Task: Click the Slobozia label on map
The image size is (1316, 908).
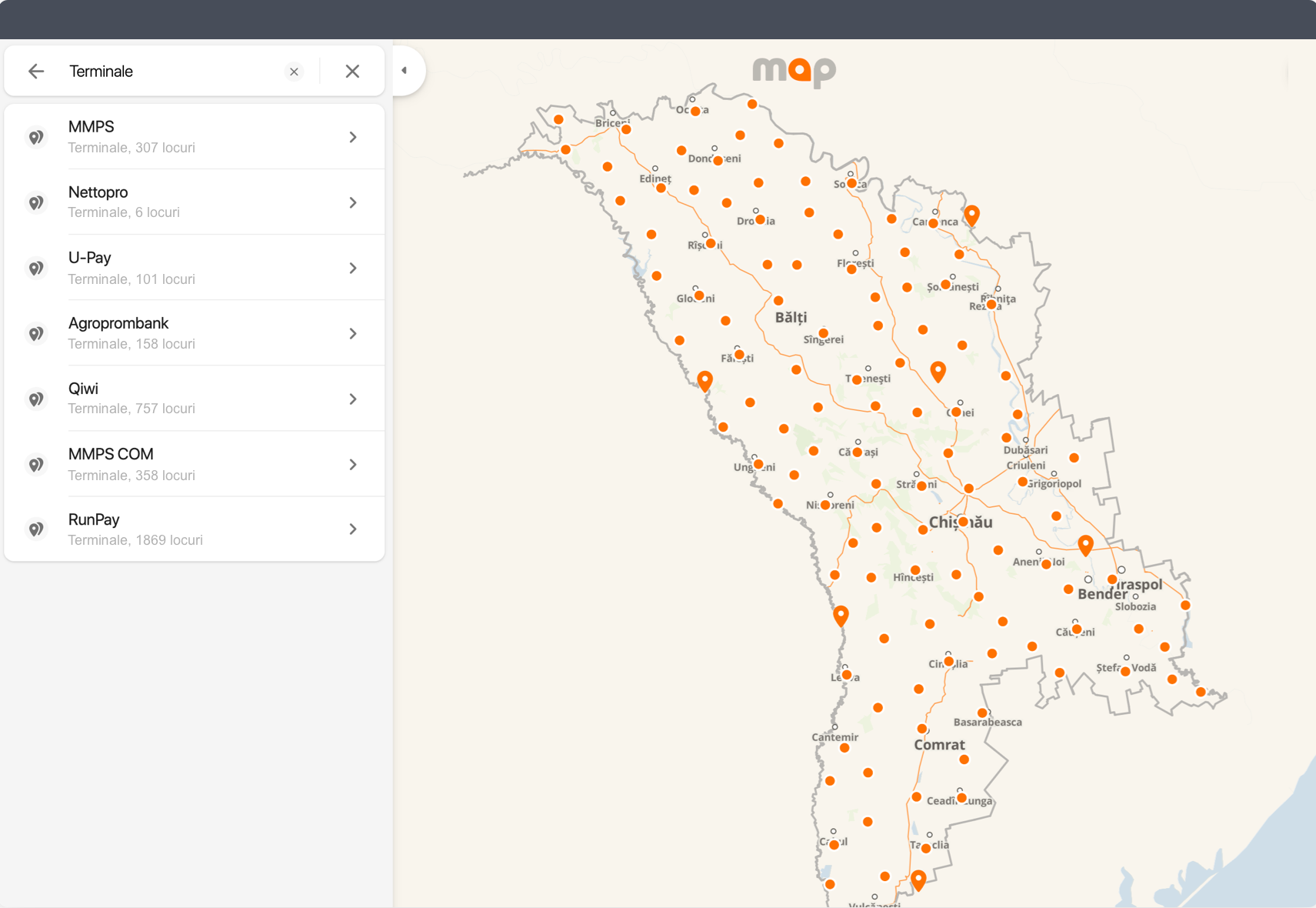Action: coord(1135,606)
